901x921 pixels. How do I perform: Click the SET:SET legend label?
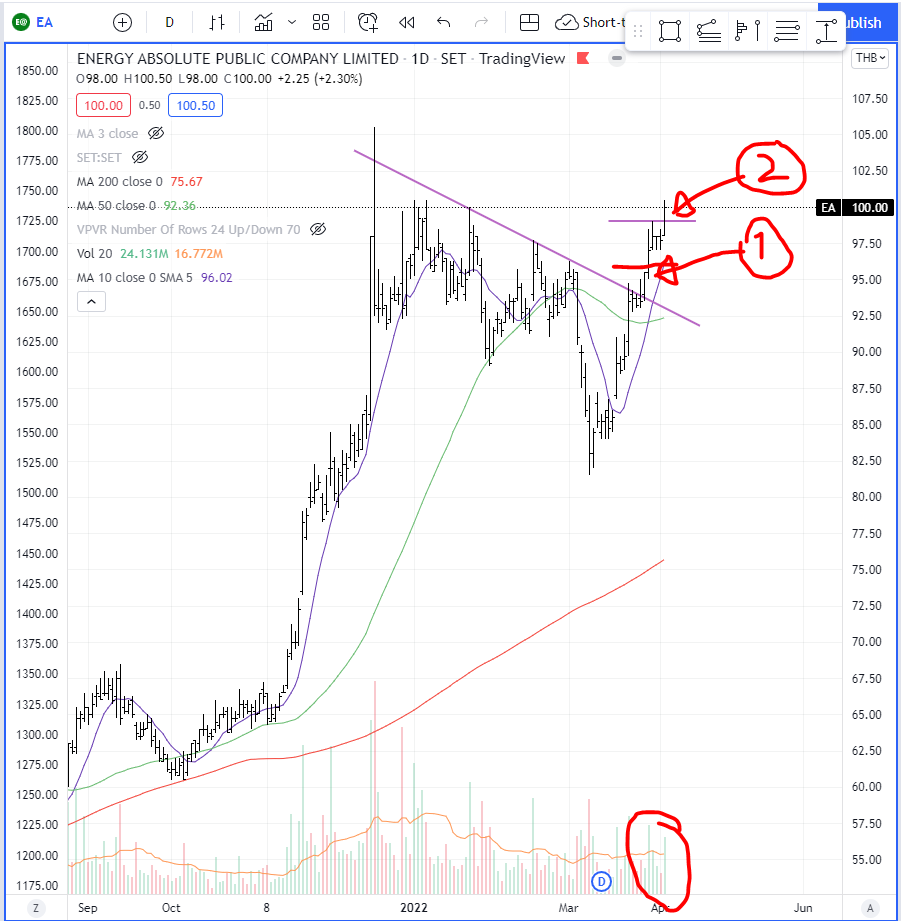click(x=99, y=157)
